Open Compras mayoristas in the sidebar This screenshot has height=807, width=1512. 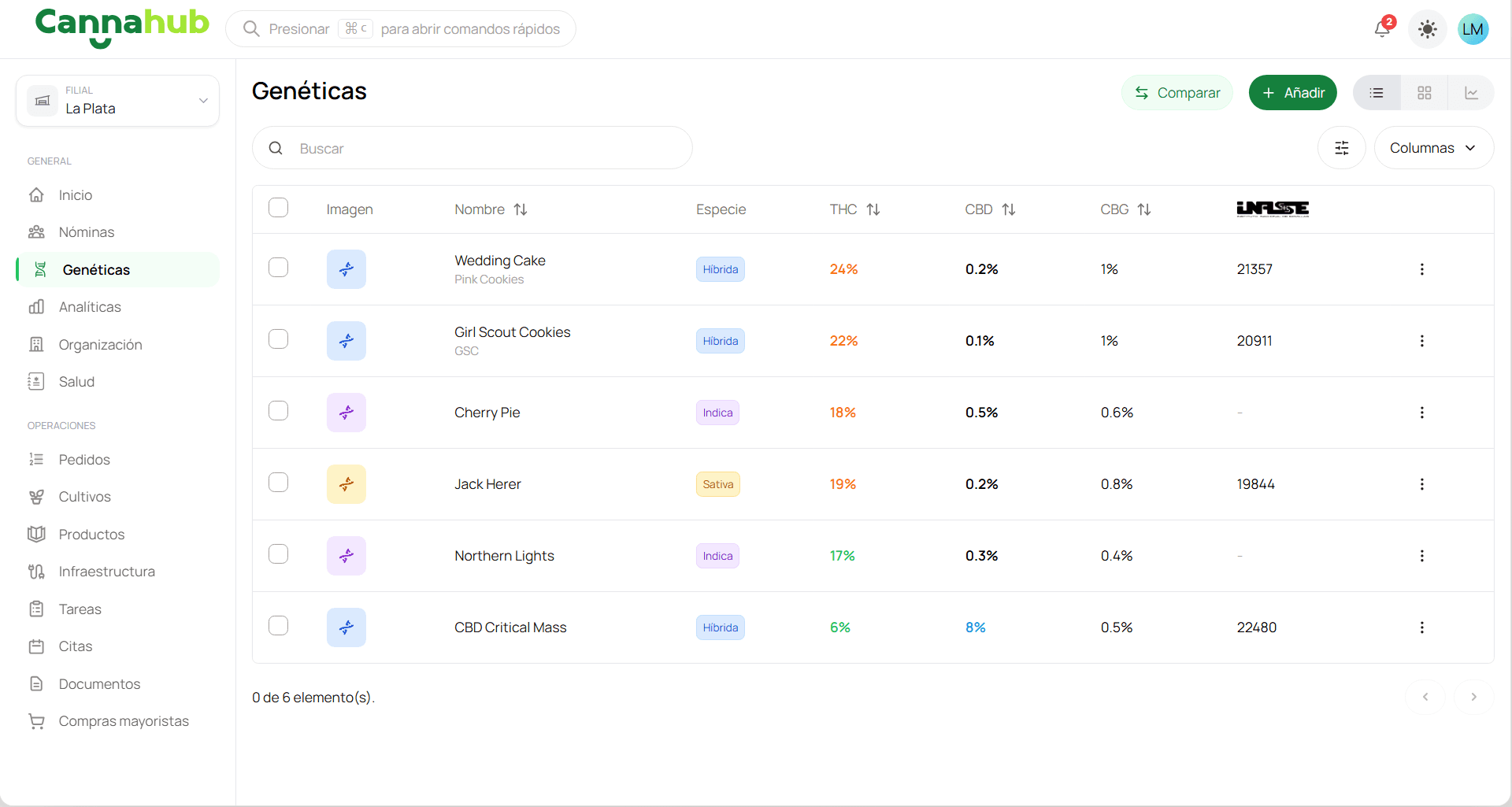(x=117, y=721)
